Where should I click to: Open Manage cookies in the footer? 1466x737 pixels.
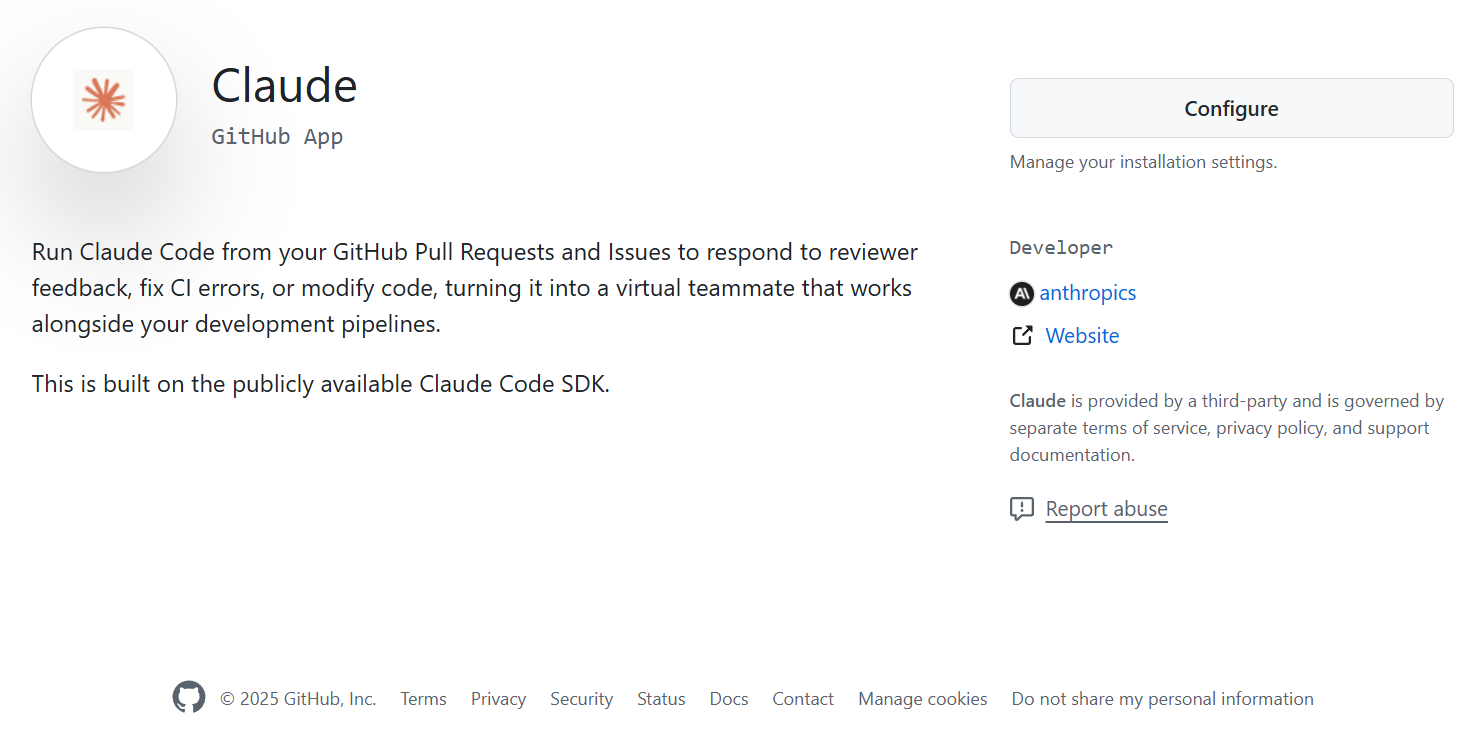tap(923, 699)
